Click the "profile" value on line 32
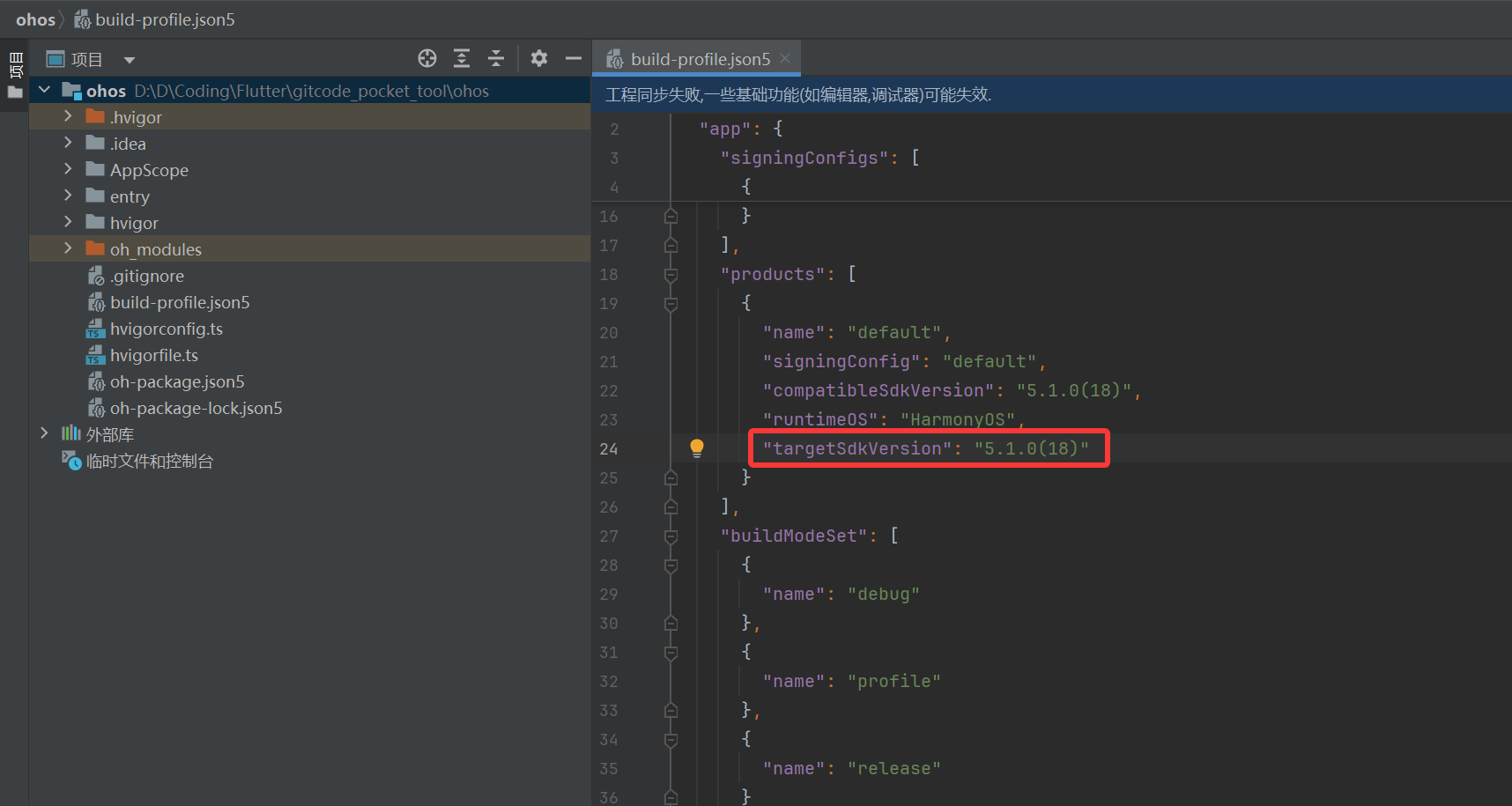The width and height of the screenshot is (1512, 806). 894,681
